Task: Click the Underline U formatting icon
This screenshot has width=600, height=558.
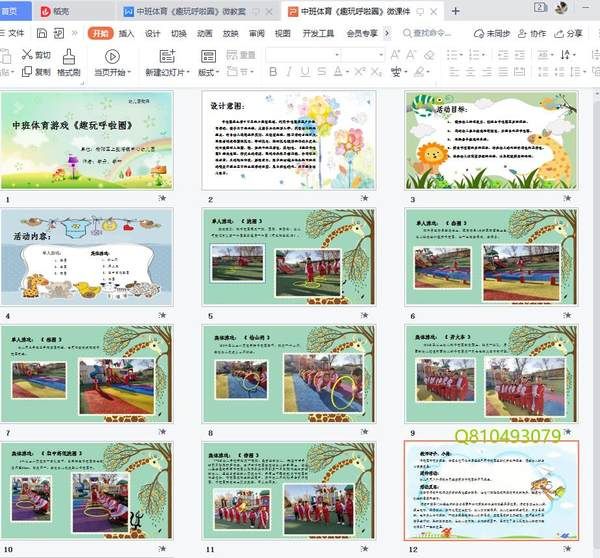Action: 305,72
